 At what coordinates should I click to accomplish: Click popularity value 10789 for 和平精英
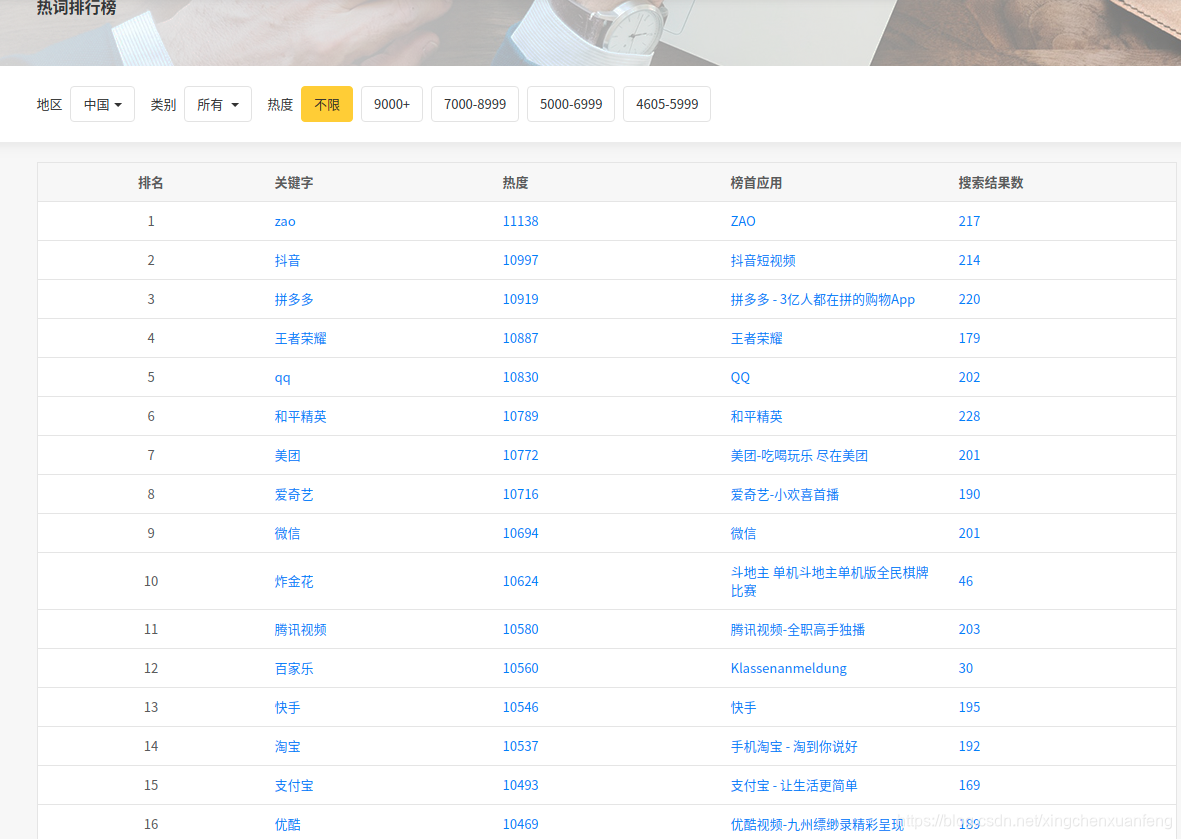[x=520, y=416]
